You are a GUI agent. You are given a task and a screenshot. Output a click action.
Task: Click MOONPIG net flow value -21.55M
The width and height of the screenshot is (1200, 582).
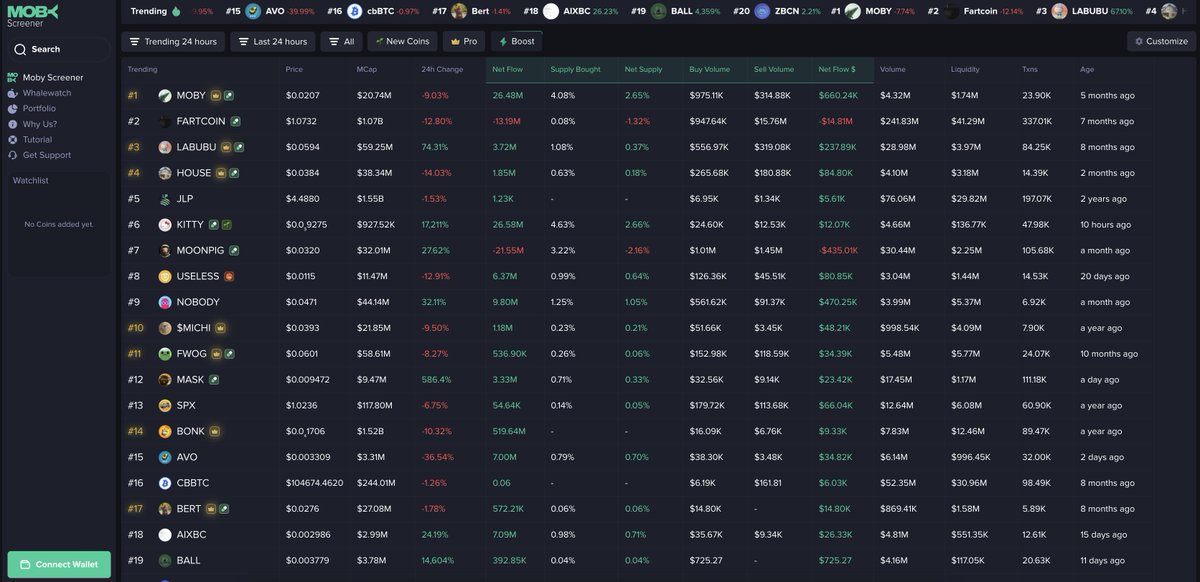point(508,251)
